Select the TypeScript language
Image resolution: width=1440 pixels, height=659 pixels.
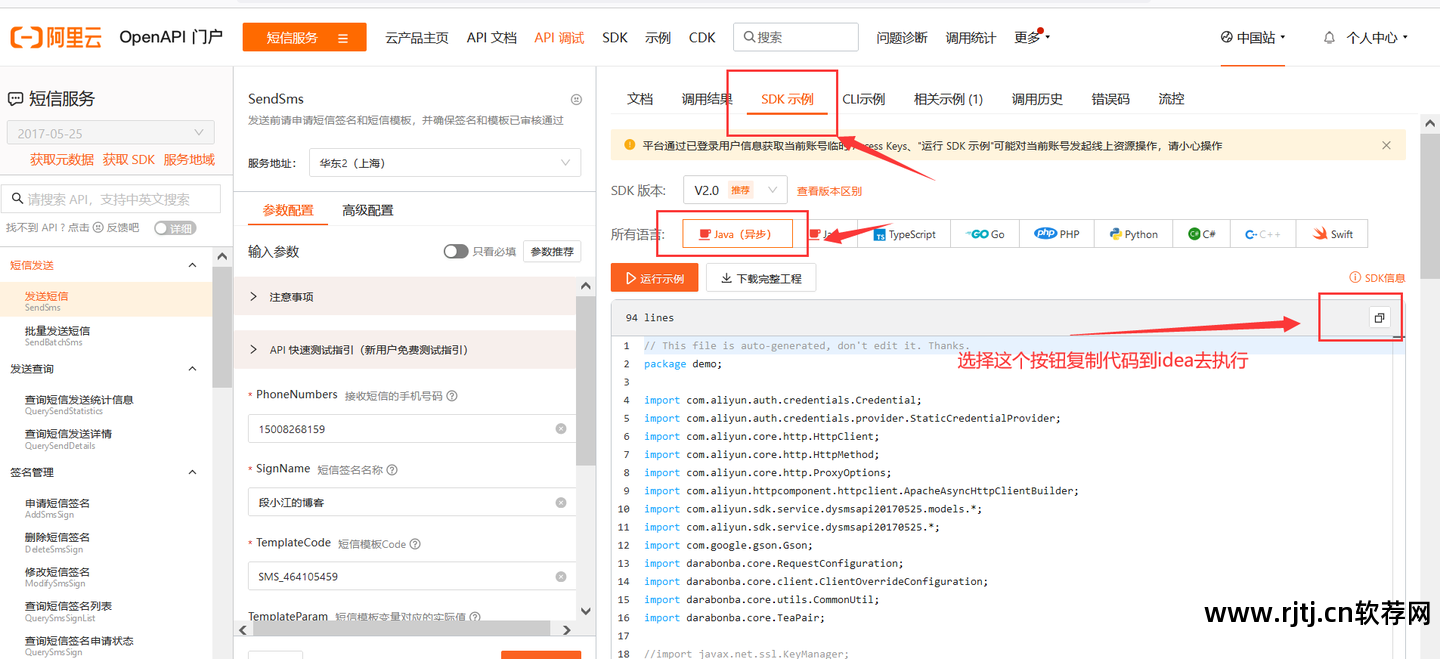(x=905, y=234)
